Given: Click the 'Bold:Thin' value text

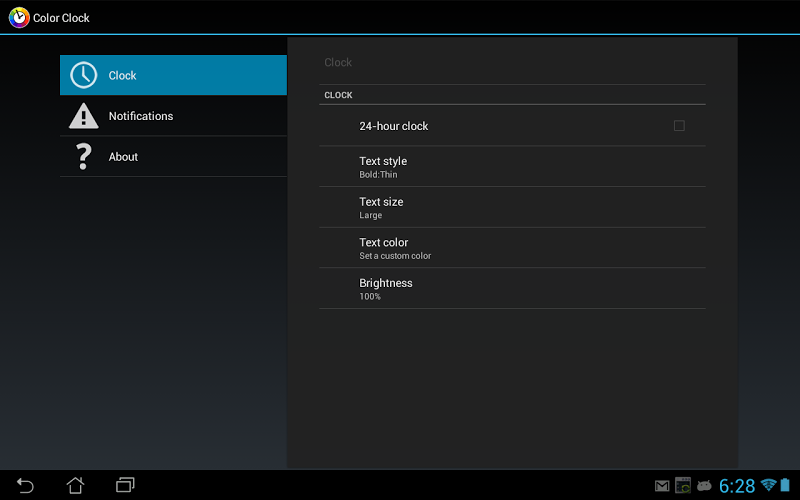Looking at the screenshot, I should tap(378, 174).
